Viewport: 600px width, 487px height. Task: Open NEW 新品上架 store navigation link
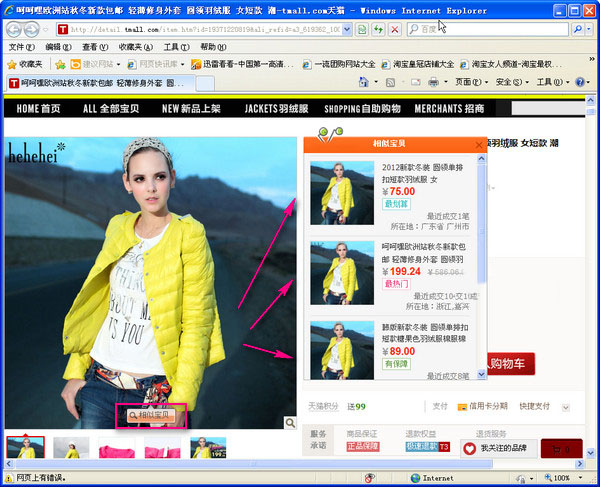191,109
